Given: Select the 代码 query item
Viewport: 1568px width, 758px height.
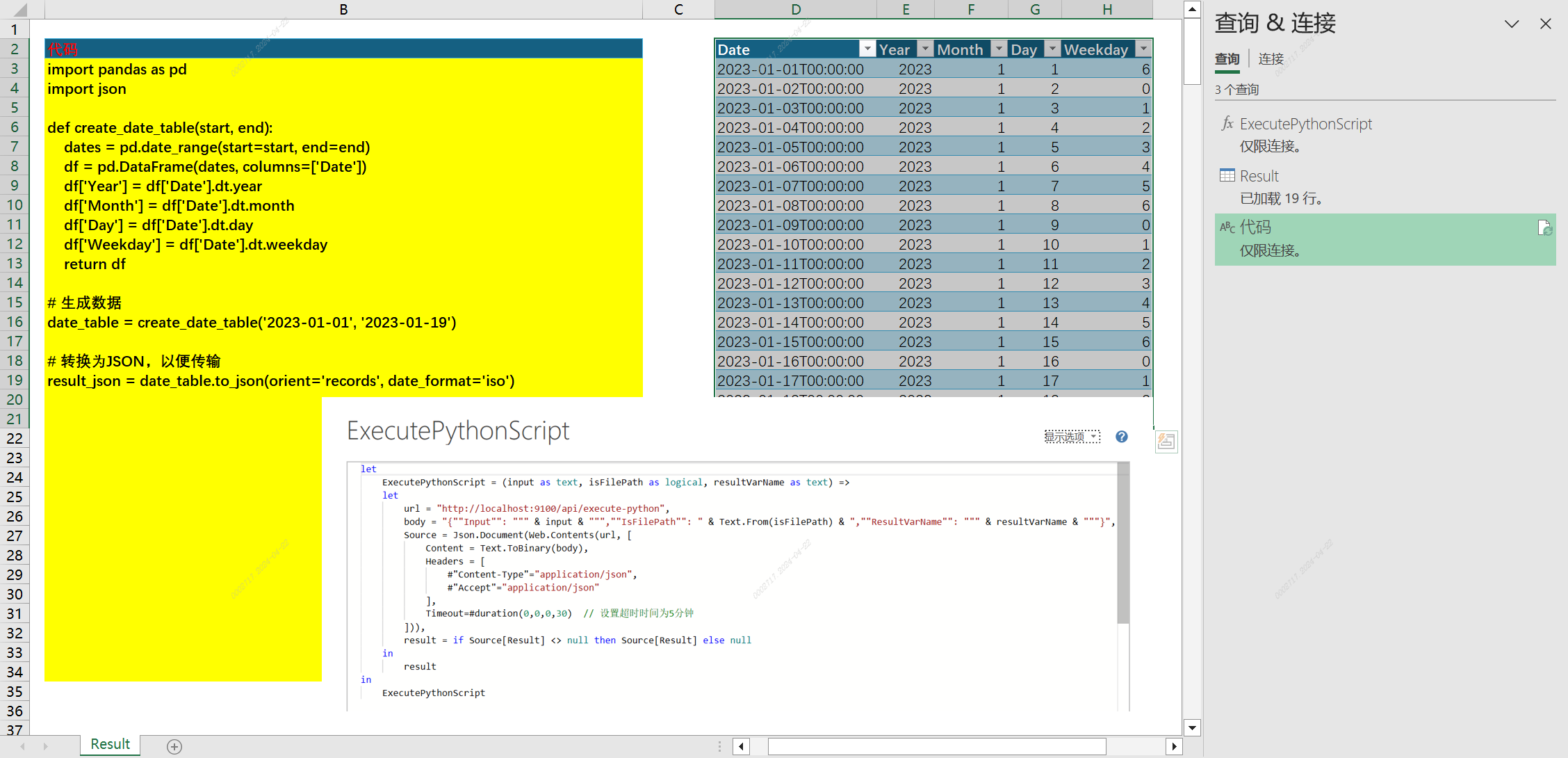Looking at the screenshot, I should click(1385, 239).
